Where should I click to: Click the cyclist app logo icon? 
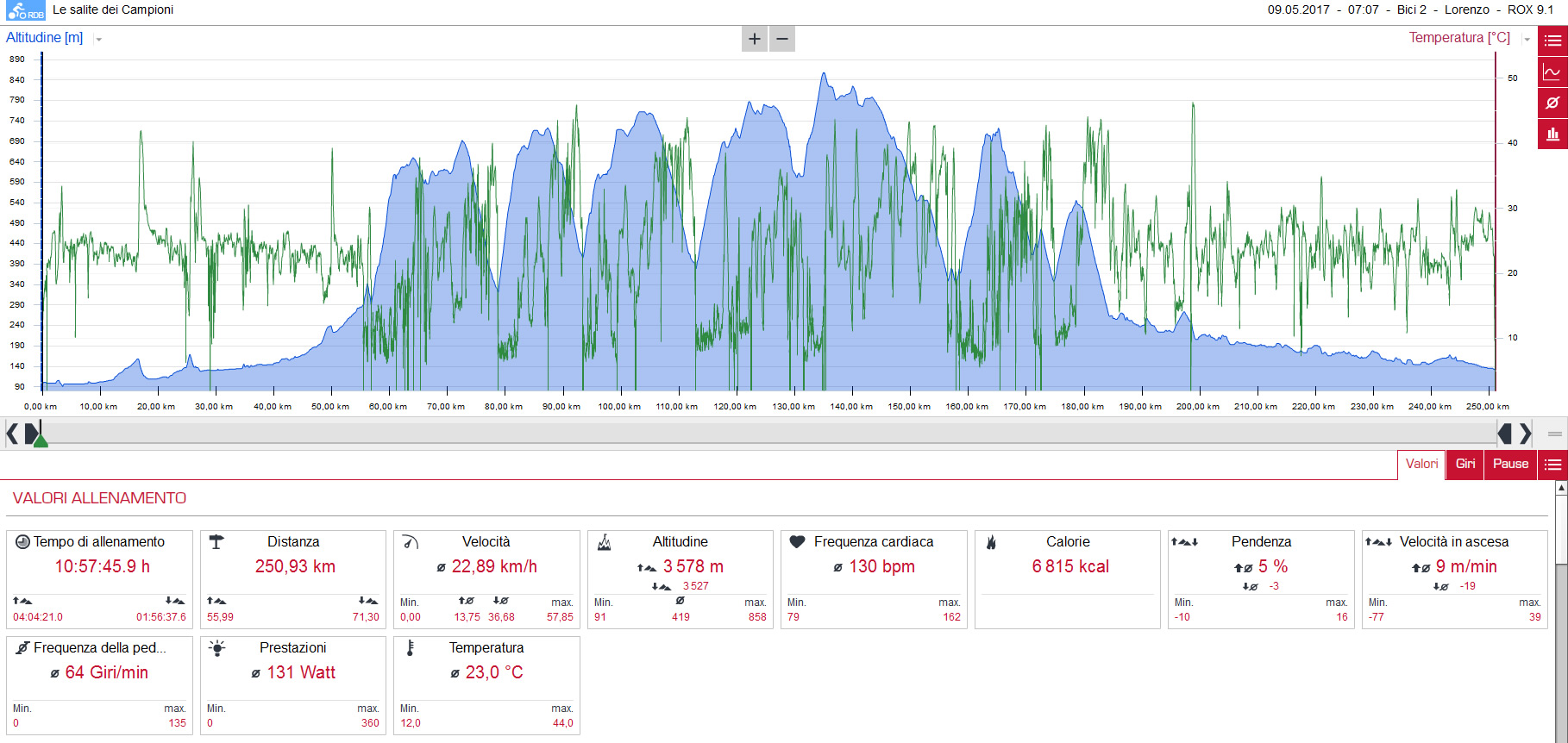(x=25, y=11)
